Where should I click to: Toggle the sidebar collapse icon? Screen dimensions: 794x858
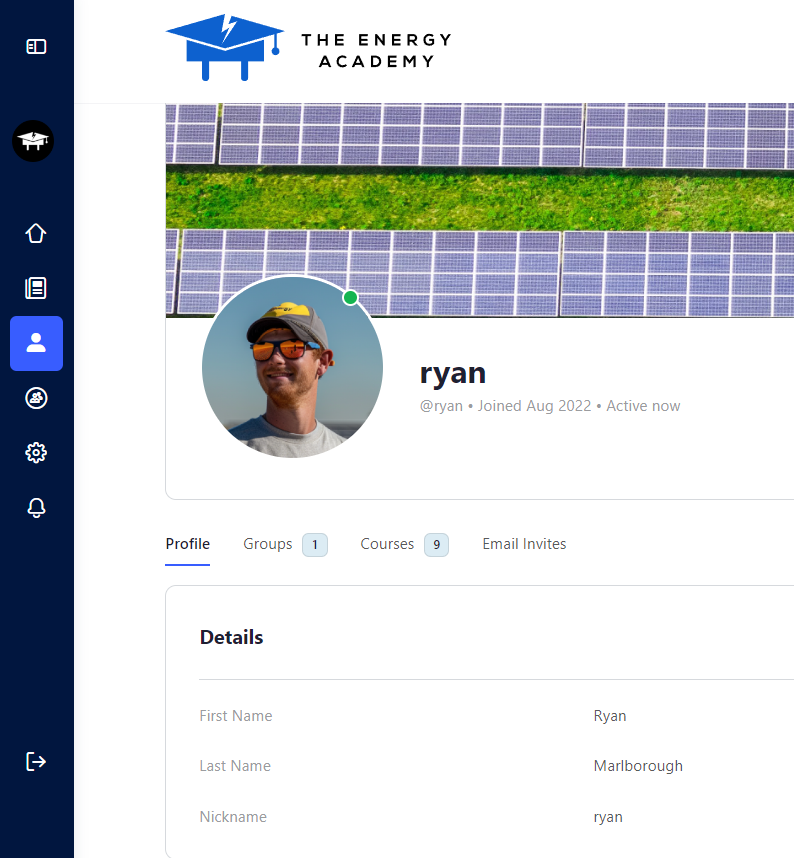(x=36, y=47)
